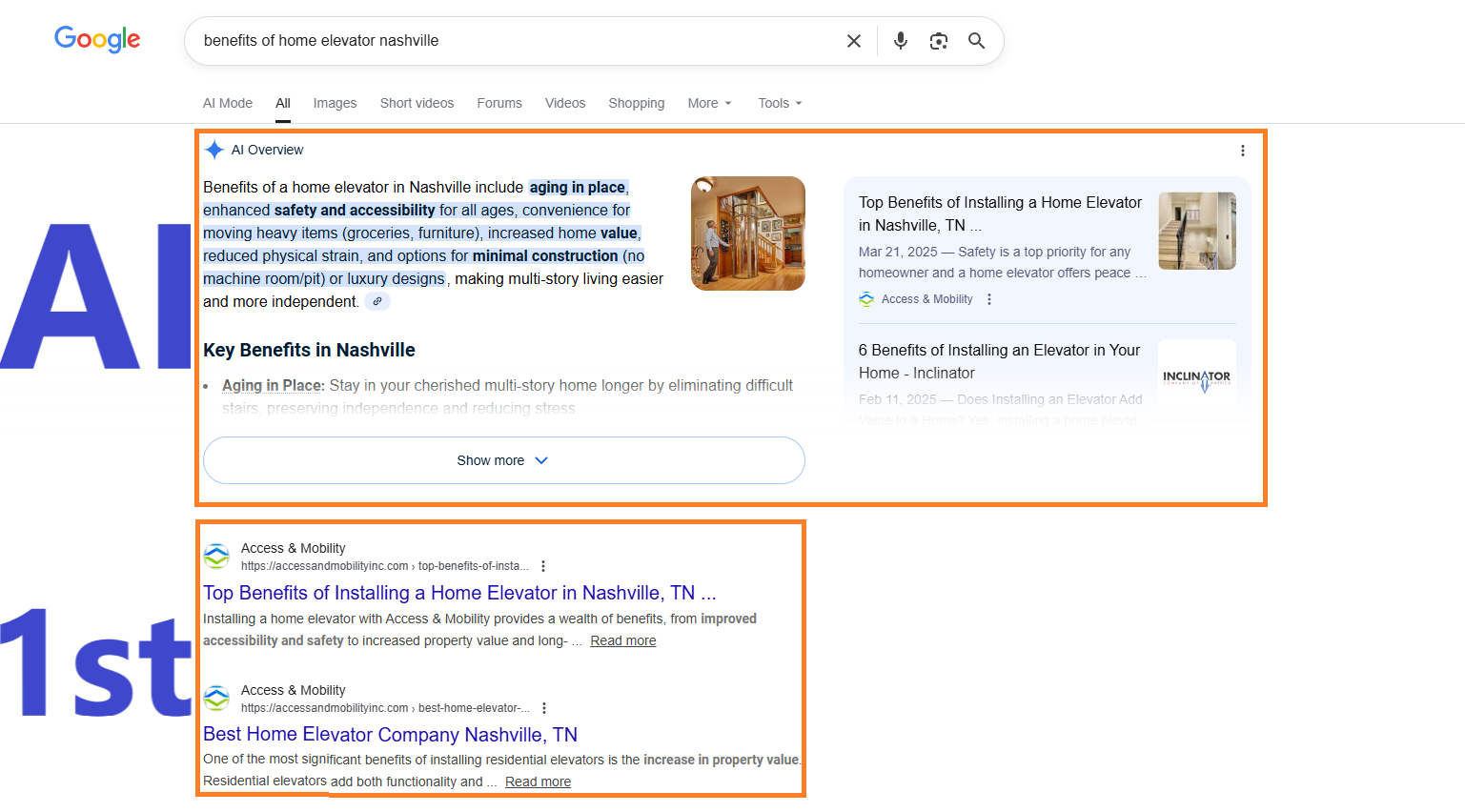Open 'Top Benefits of Installing a Home Elevator in Nashville' result
1465x812 pixels.
point(459,593)
